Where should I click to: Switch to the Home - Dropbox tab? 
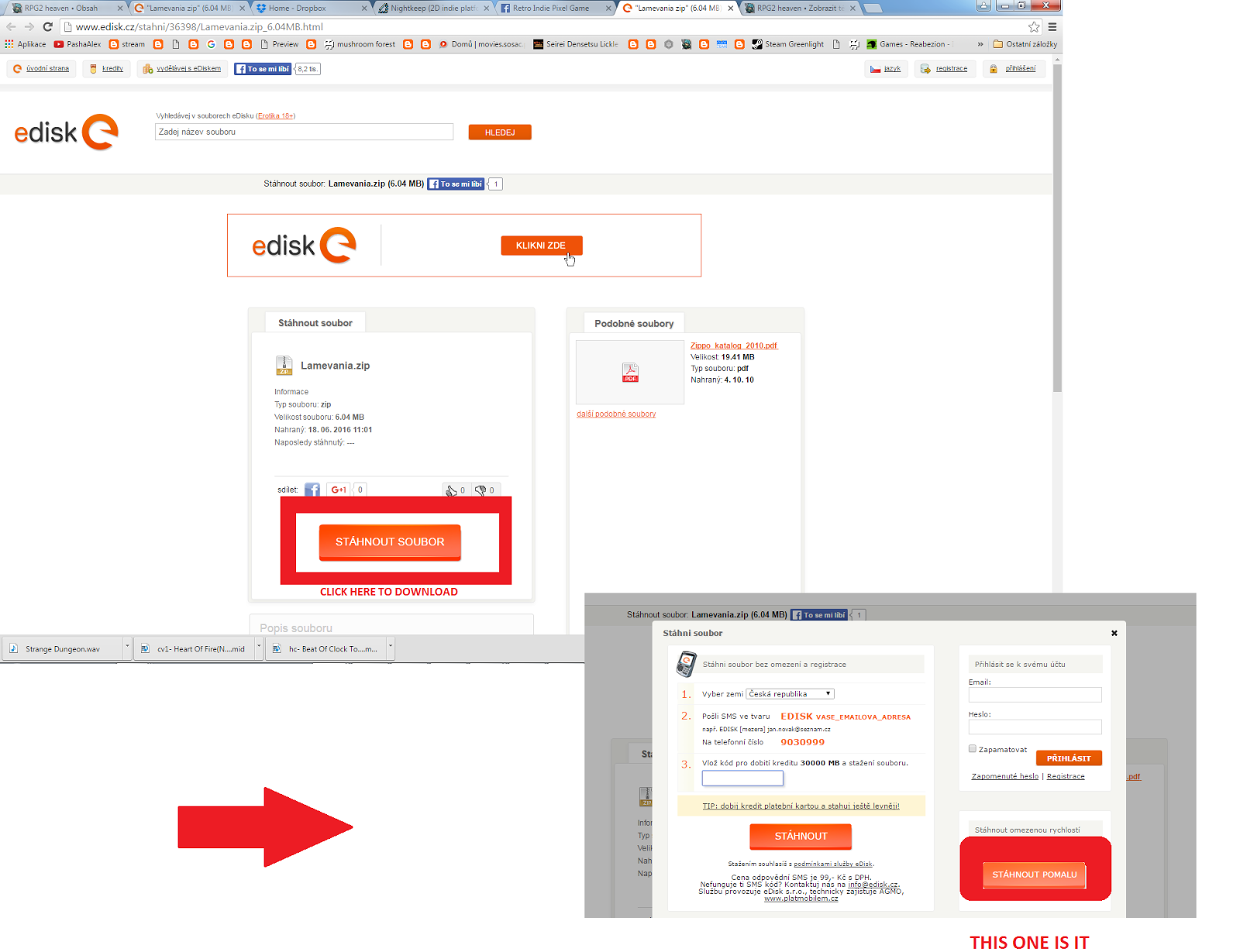[310, 9]
